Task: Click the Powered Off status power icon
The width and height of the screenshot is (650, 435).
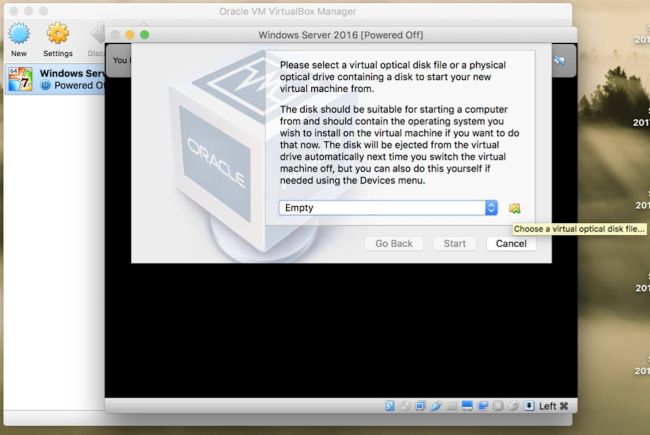Action: (46, 85)
